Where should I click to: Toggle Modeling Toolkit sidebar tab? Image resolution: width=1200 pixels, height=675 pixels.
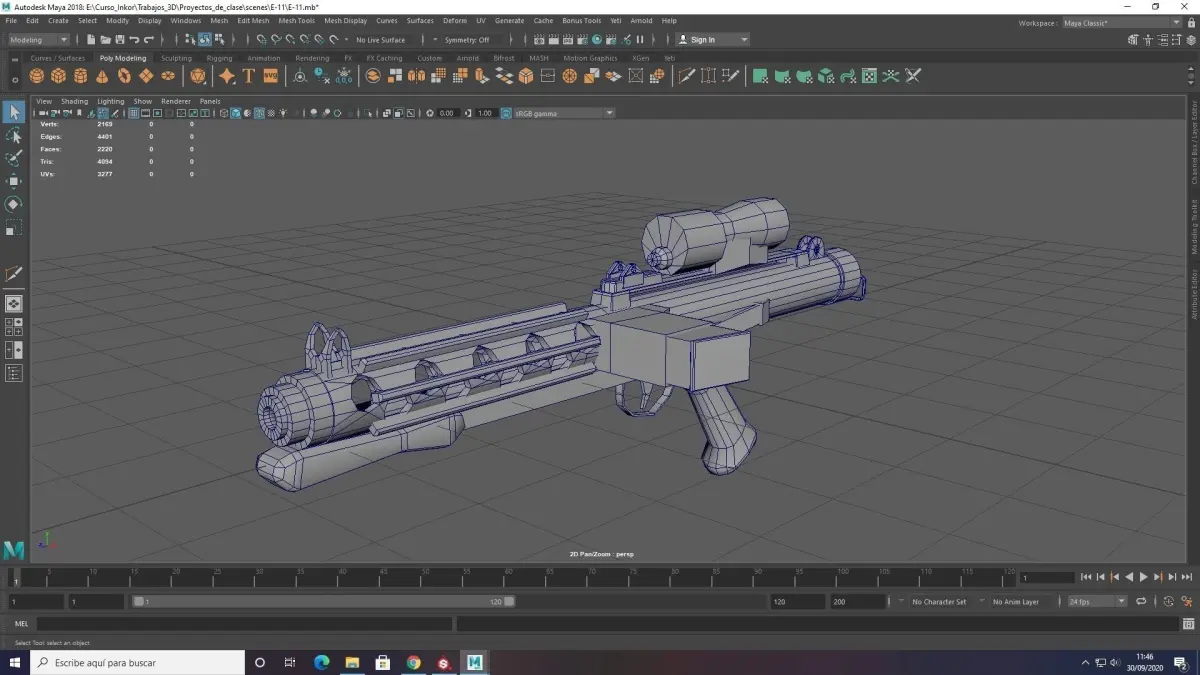[x=1194, y=226]
